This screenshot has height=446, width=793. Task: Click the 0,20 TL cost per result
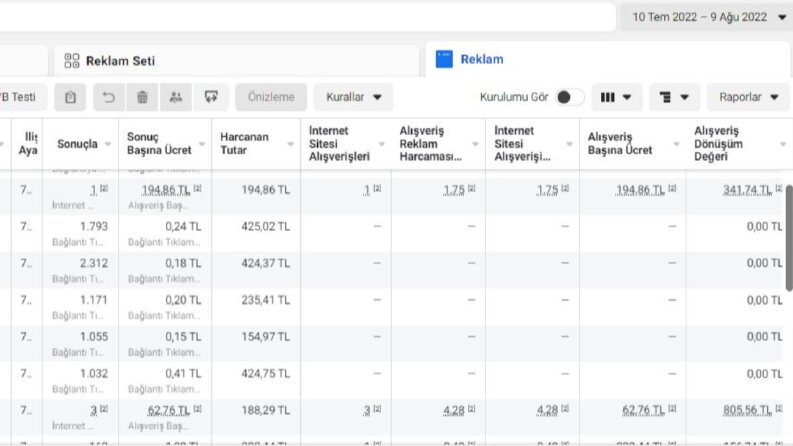pos(183,300)
